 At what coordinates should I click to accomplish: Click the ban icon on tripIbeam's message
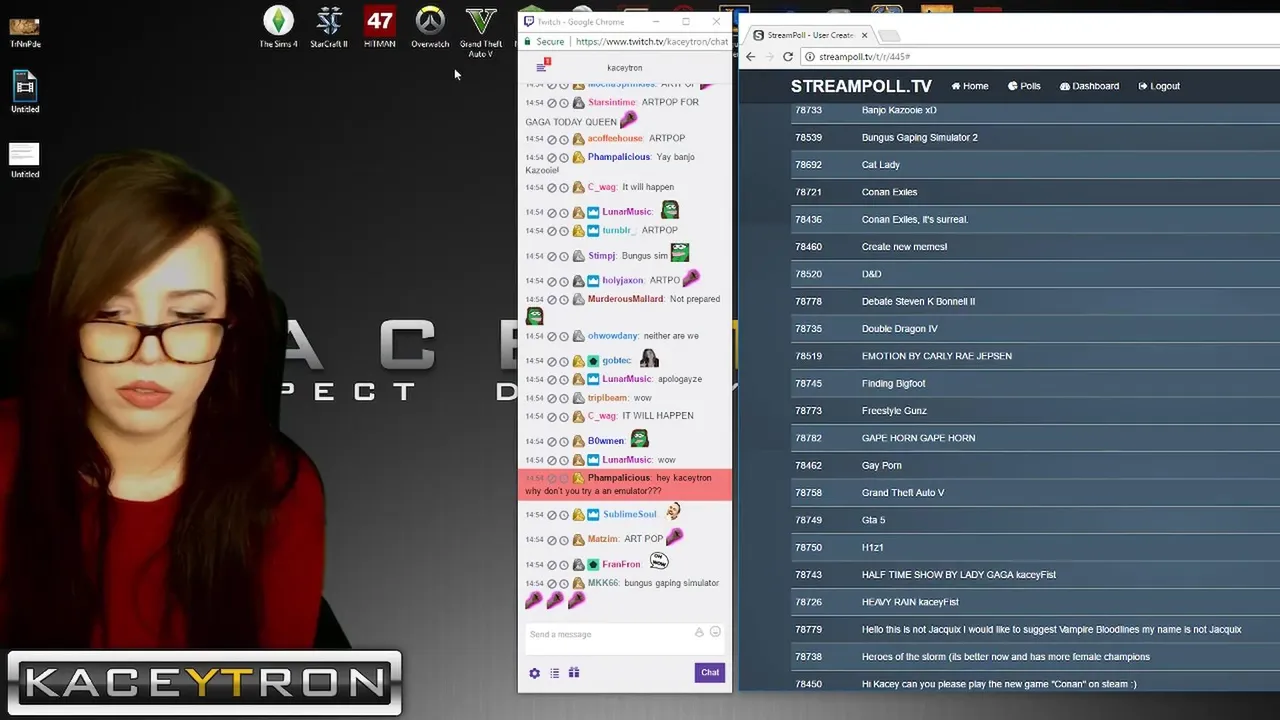552,398
